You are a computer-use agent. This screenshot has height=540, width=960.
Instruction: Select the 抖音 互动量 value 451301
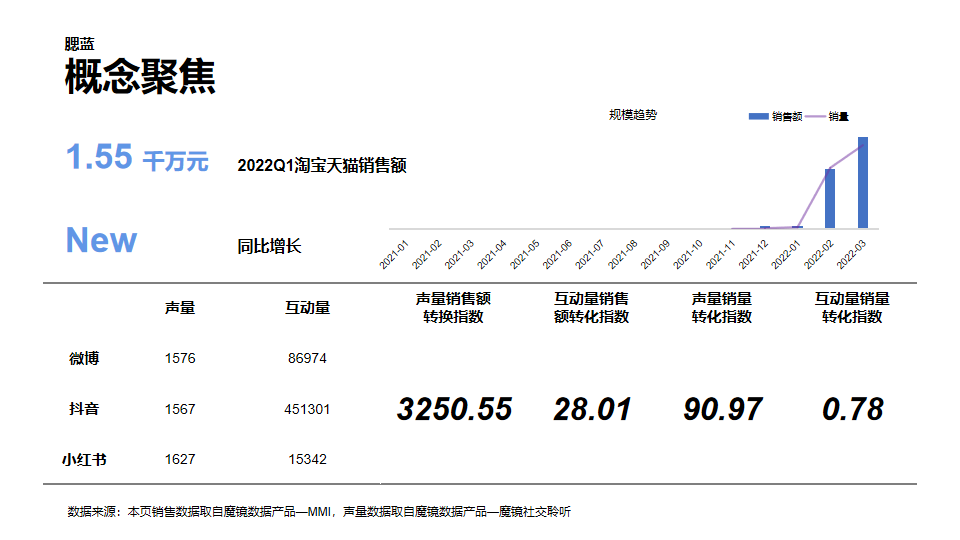point(307,409)
